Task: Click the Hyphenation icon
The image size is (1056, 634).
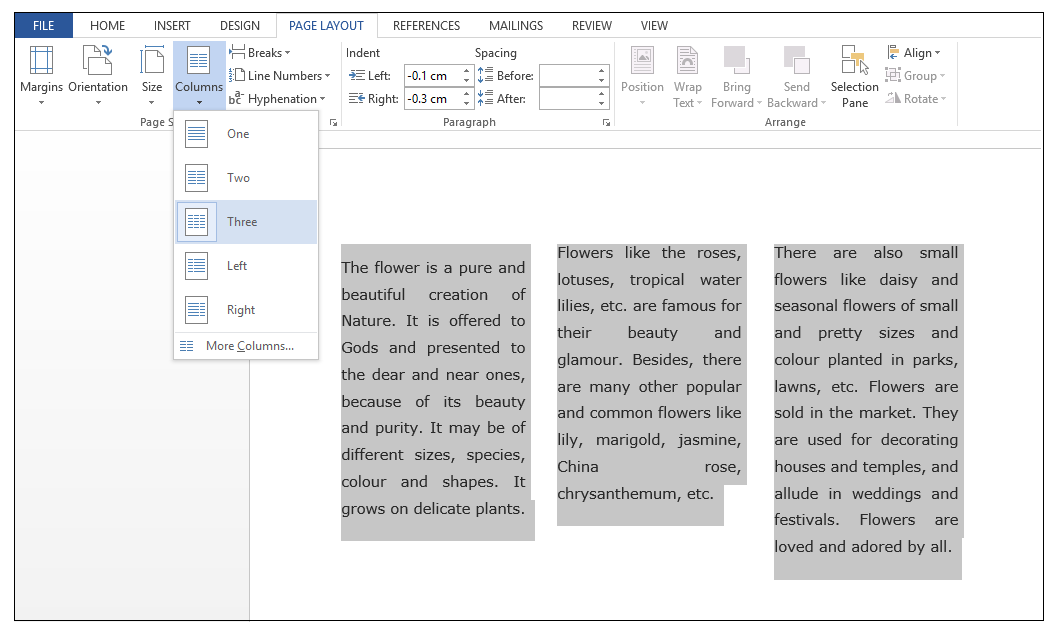Action: point(236,98)
